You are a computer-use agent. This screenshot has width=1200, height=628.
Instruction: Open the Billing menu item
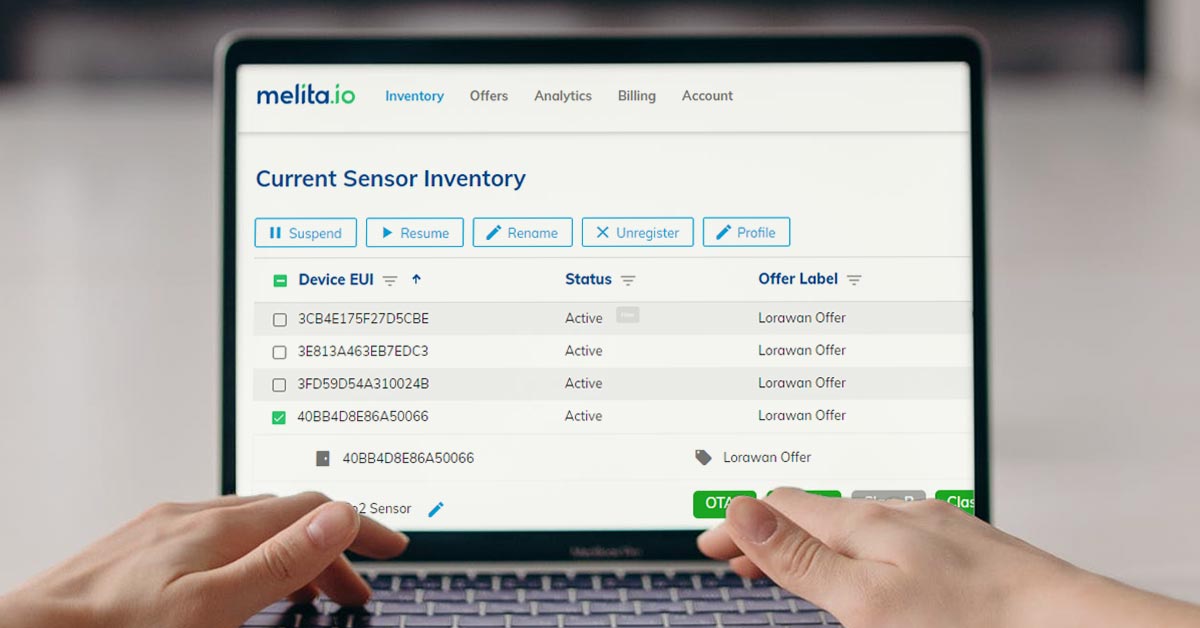tap(636, 96)
